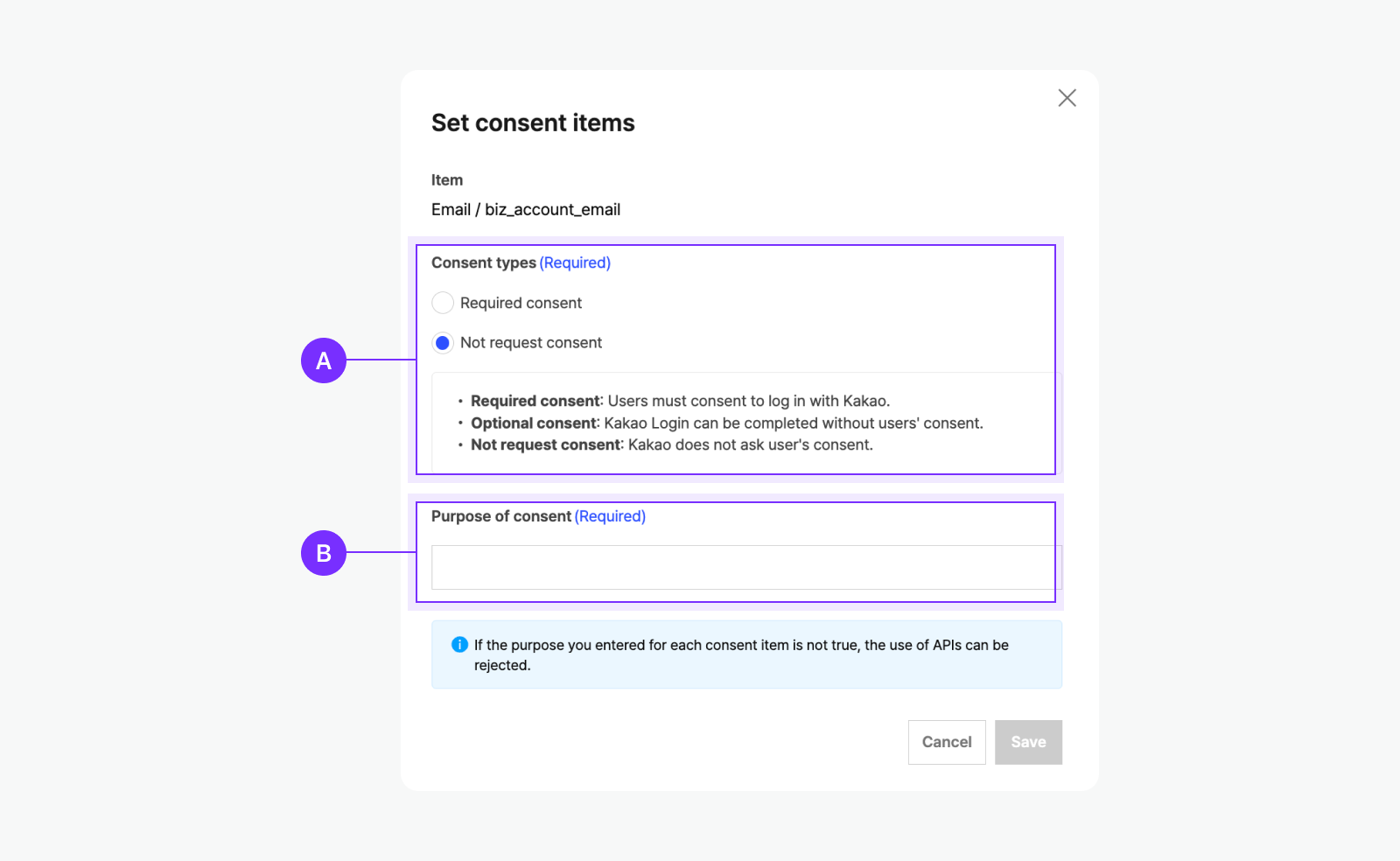This screenshot has width=1400, height=861.
Task: Focus the Purpose of consent text field
Action: tap(744, 567)
